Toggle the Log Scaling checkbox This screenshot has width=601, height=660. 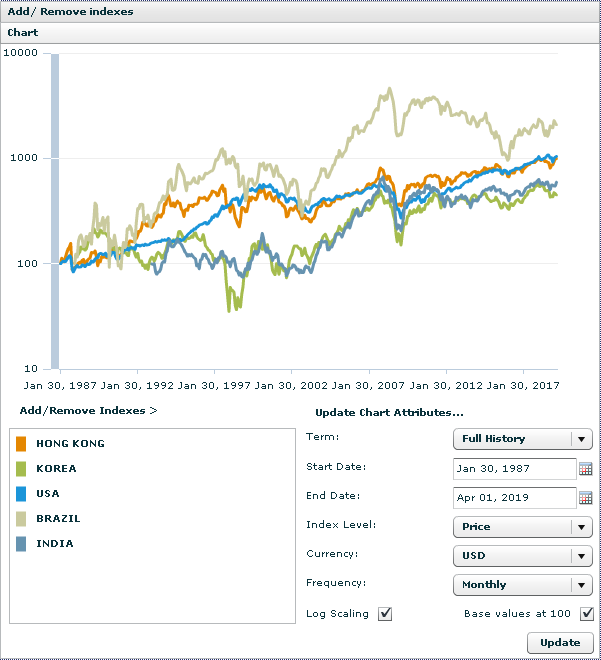pos(385,614)
